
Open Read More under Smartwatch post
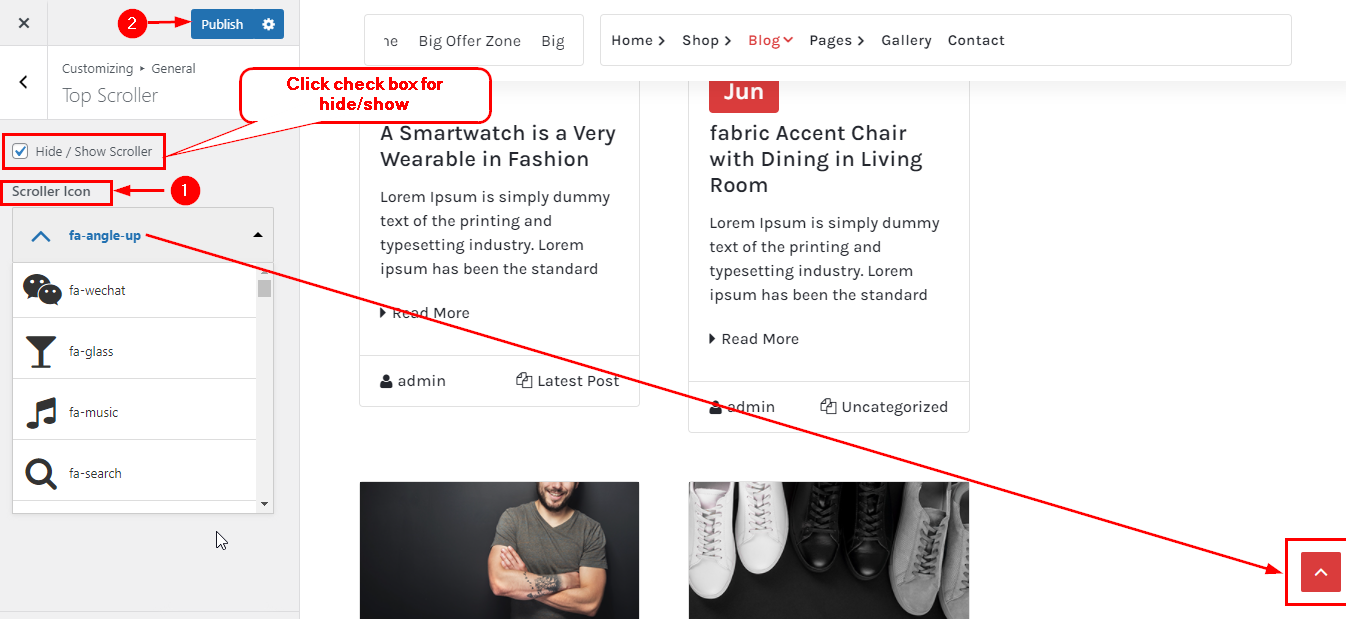(425, 313)
